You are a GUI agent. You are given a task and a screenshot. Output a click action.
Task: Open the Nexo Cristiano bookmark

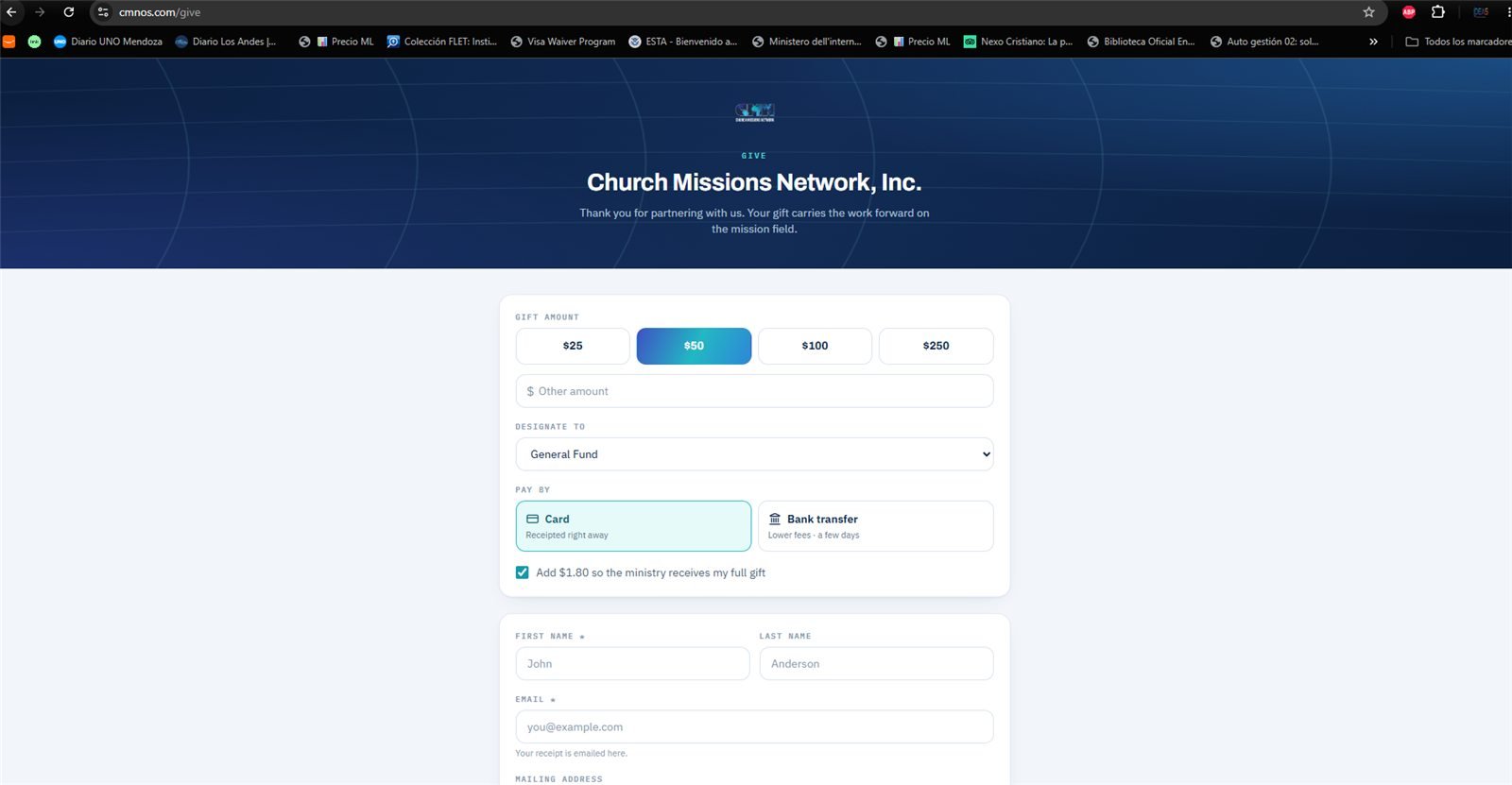click(x=1018, y=42)
